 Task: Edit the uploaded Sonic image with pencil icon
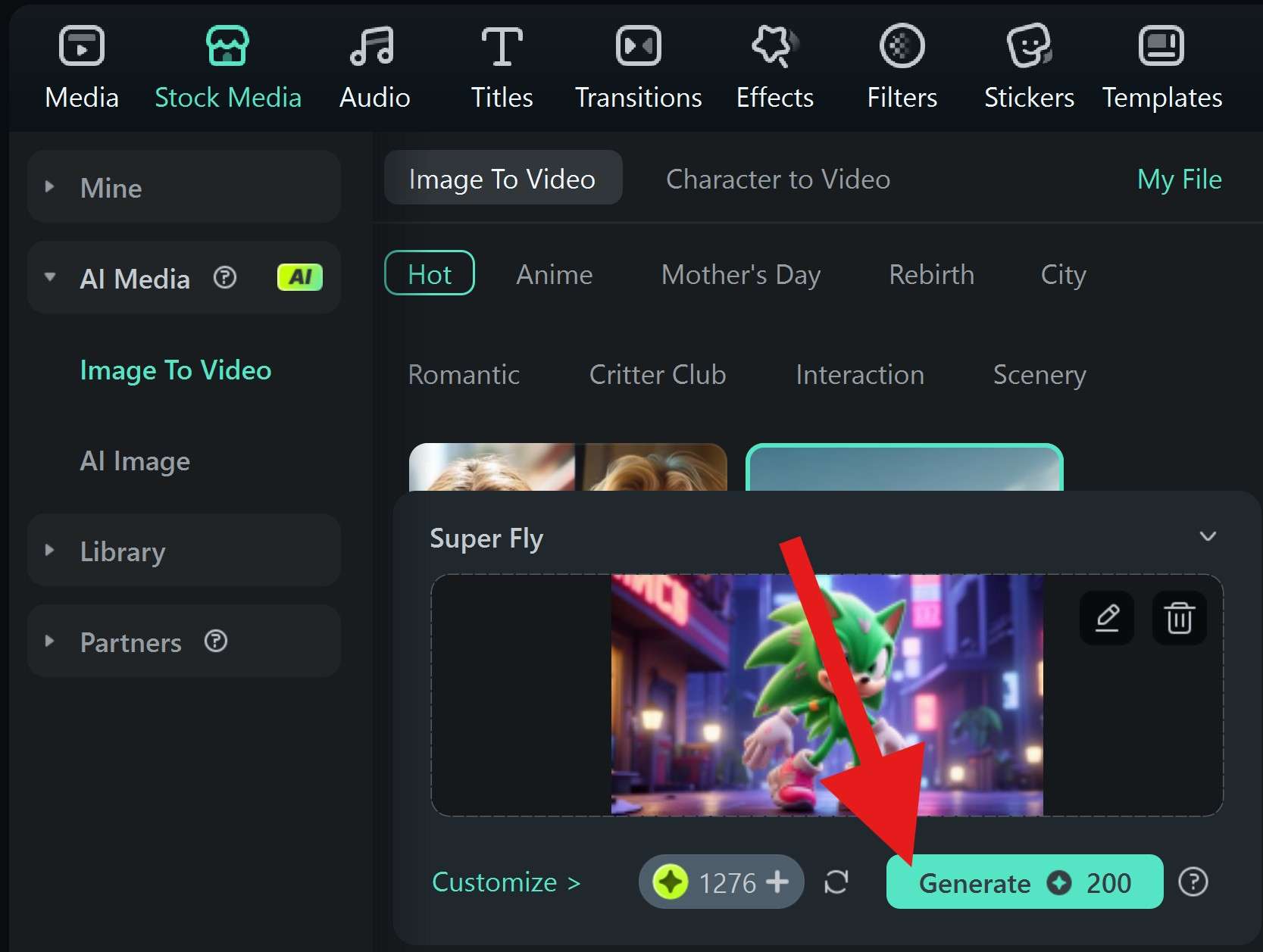click(x=1107, y=618)
